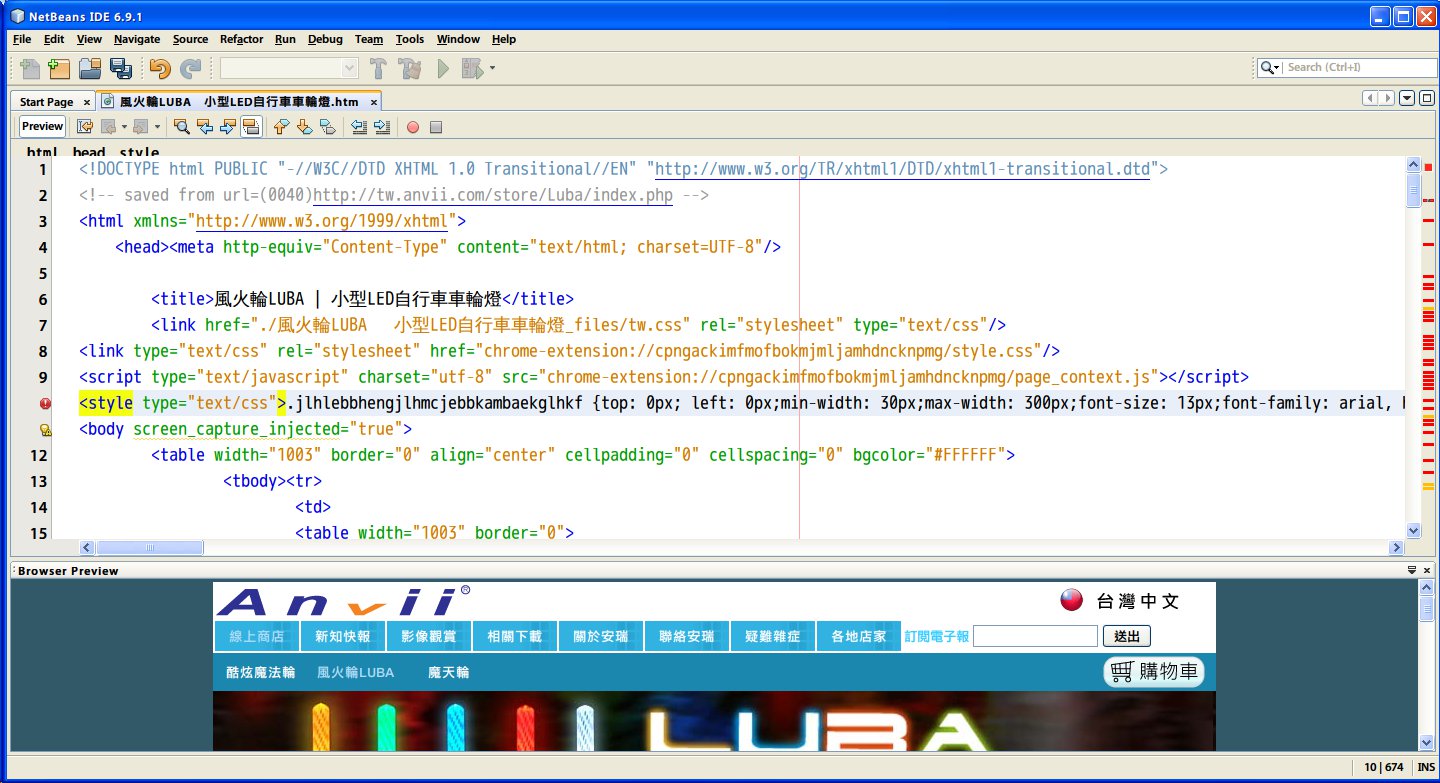Screen dimensions: 1440x783
Task: Maximize the editor window area
Action: click(1426, 98)
